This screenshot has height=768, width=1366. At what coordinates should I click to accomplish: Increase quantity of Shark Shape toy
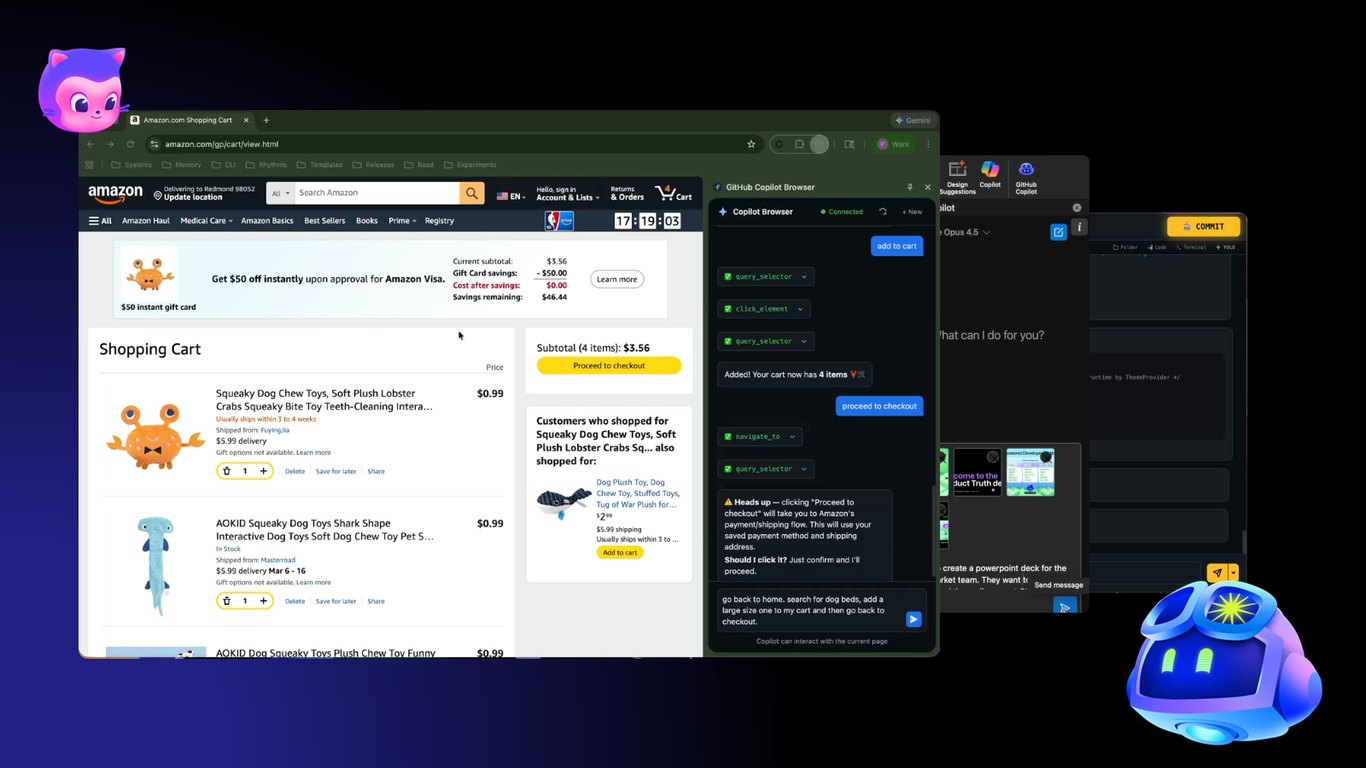(263, 601)
